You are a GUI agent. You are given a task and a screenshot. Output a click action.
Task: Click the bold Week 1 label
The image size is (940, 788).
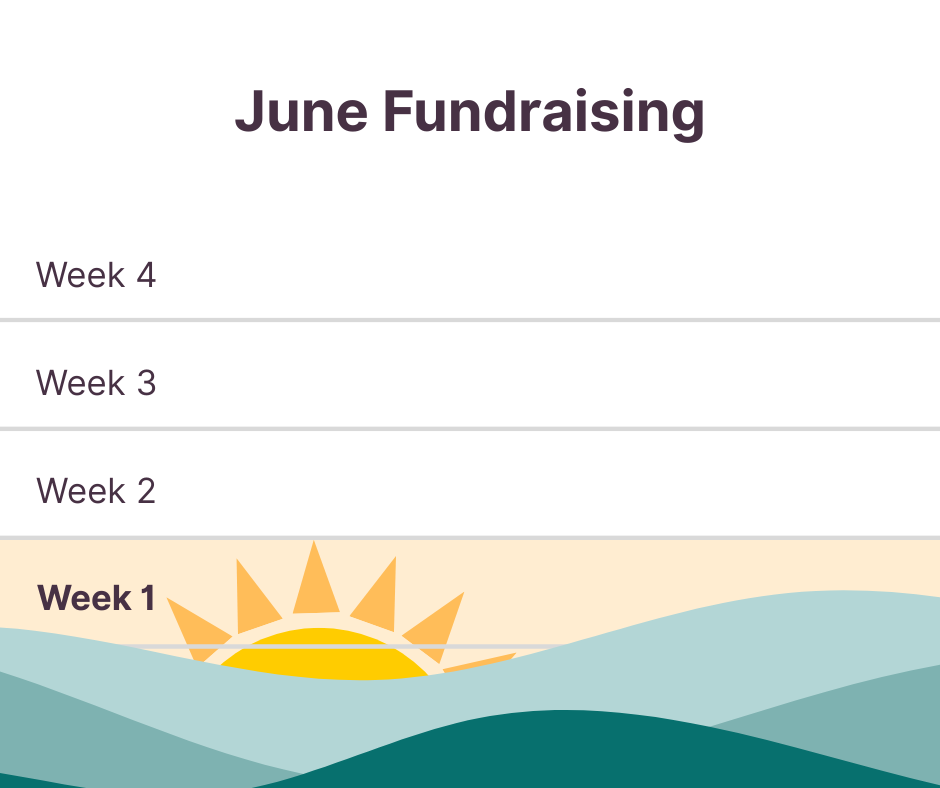coord(97,598)
